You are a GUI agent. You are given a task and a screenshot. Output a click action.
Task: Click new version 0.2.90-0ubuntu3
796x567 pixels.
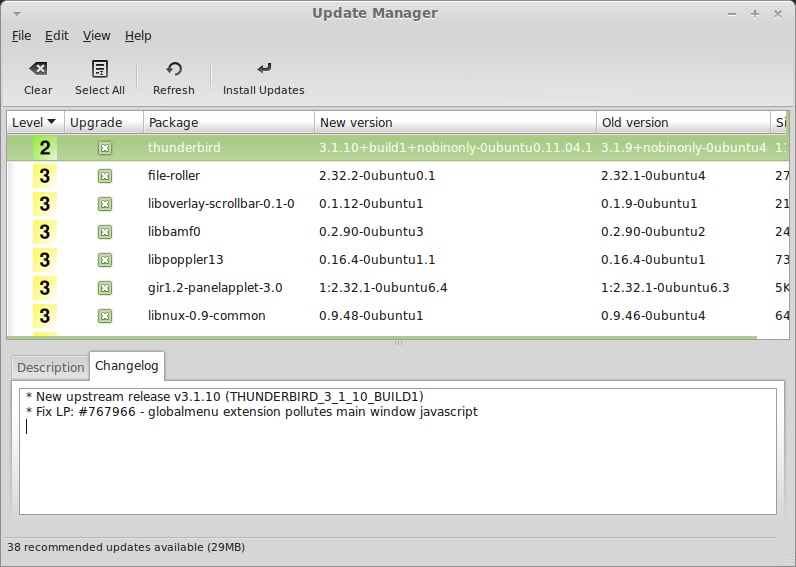tap(371, 231)
